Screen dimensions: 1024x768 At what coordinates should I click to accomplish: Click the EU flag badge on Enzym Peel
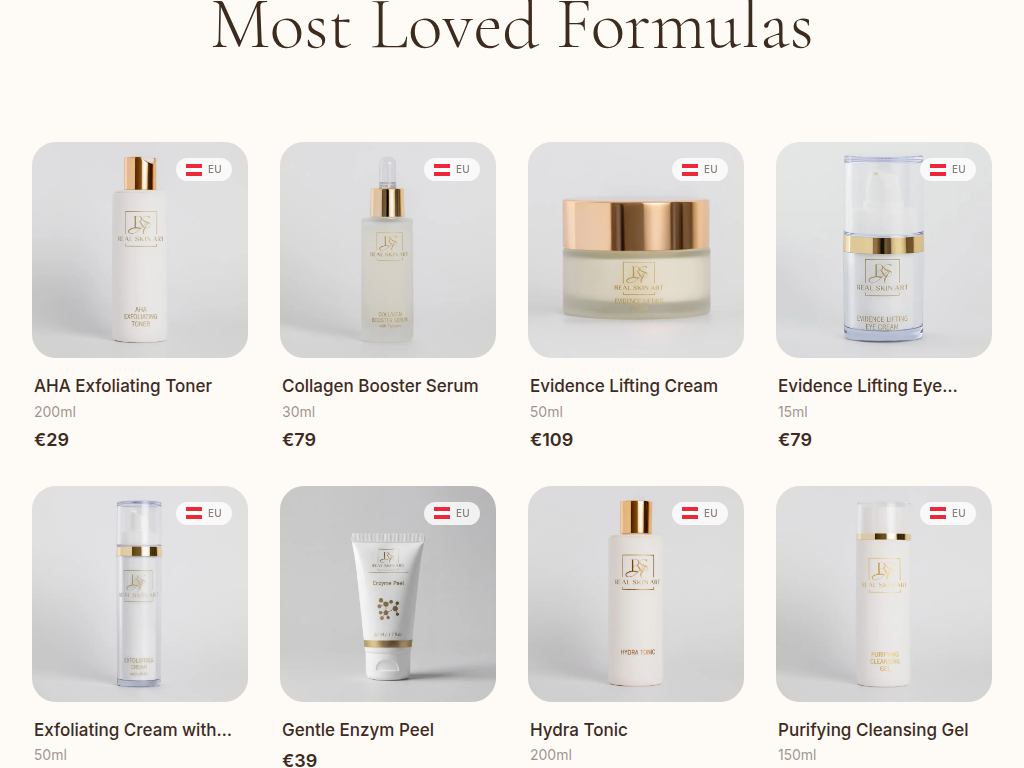[x=452, y=513]
